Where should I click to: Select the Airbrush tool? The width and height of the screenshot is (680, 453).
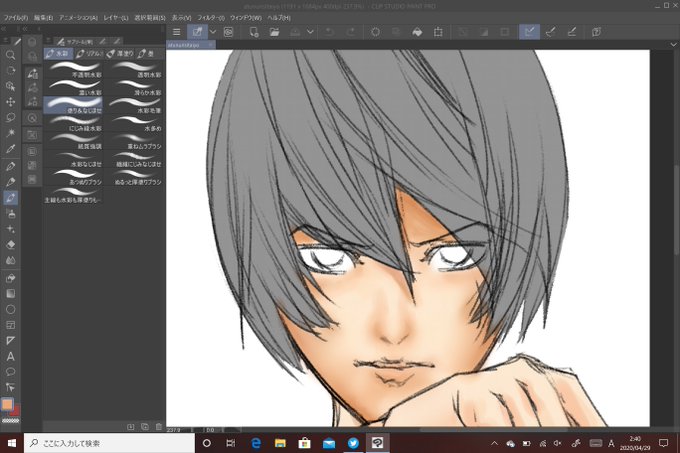[x=10, y=214]
